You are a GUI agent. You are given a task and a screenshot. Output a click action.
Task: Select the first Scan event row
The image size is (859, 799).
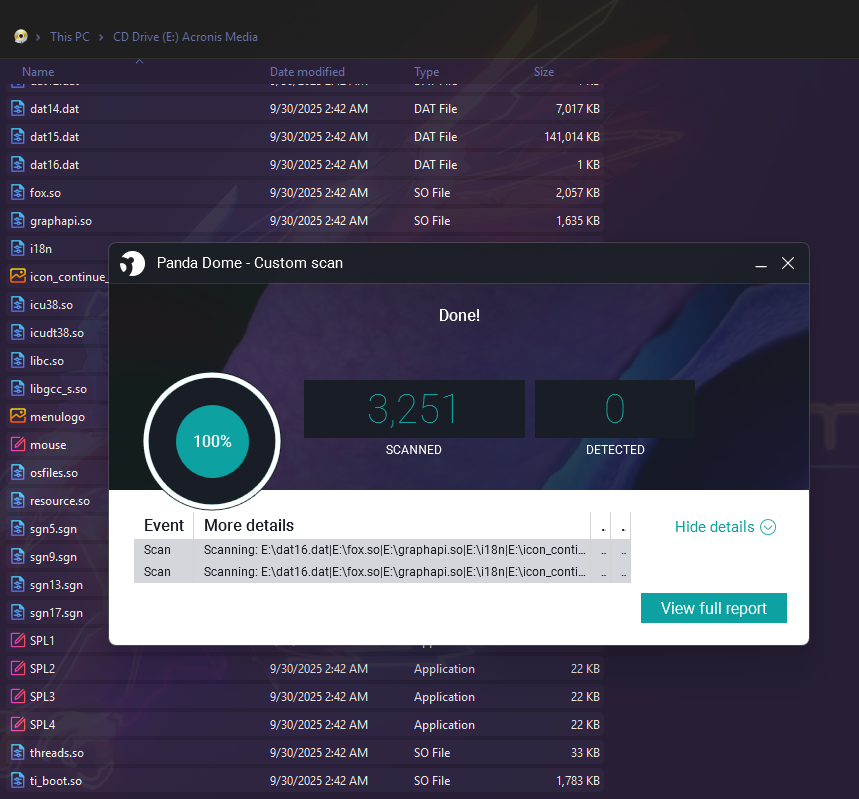pos(382,550)
